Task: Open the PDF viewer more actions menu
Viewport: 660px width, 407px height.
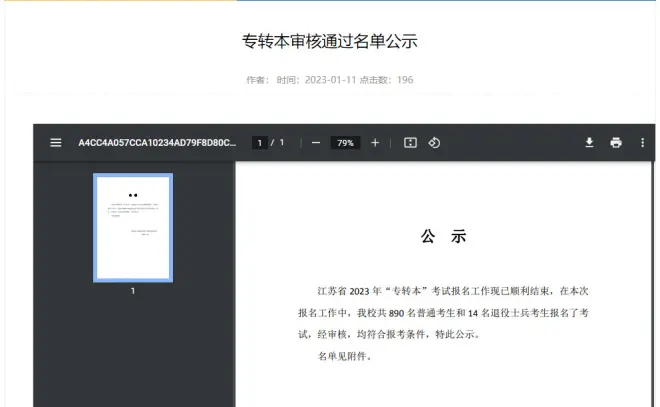Action: pyautogui.click(x=642, y=143)
